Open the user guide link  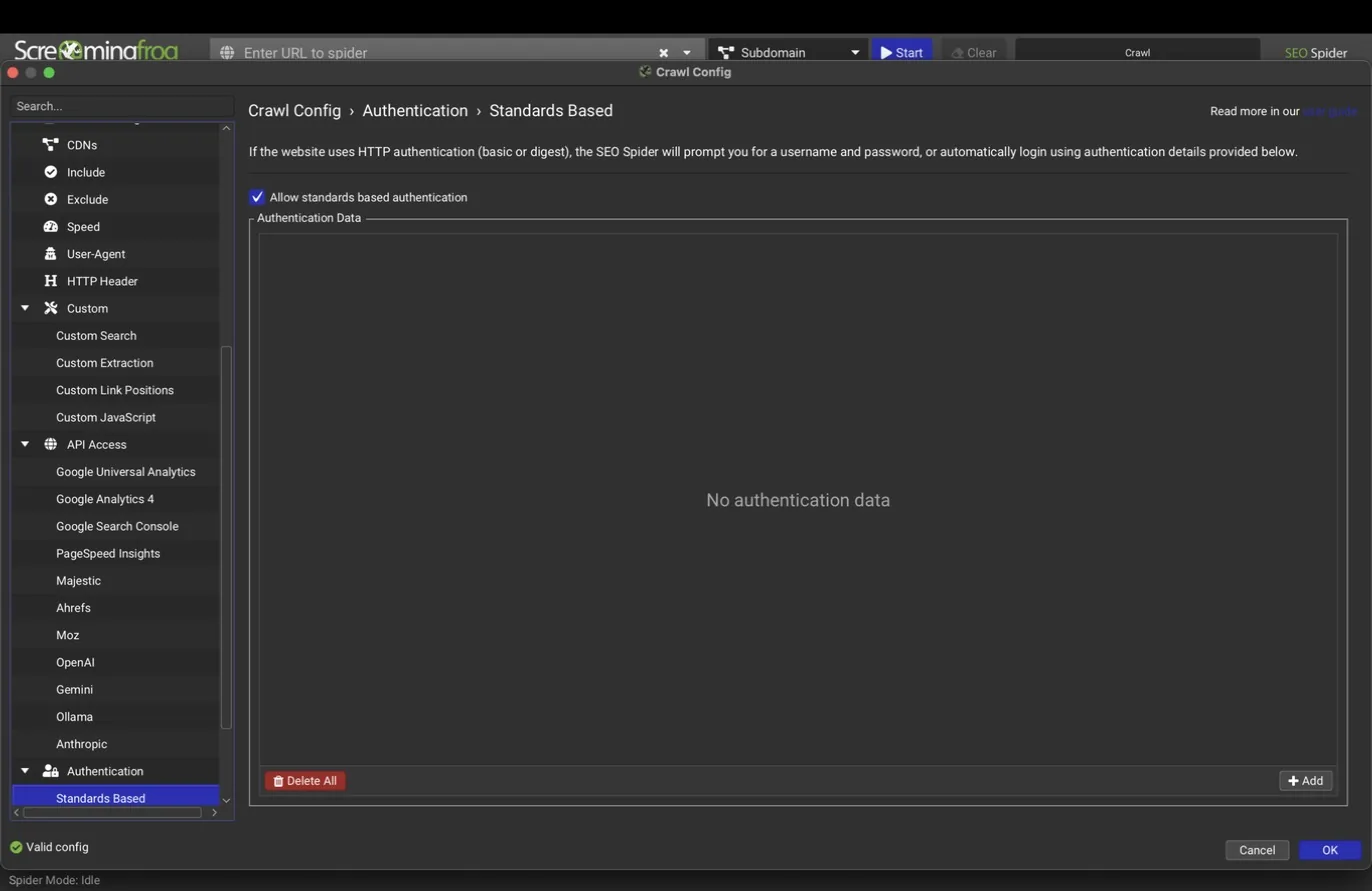pos(1330,111)
